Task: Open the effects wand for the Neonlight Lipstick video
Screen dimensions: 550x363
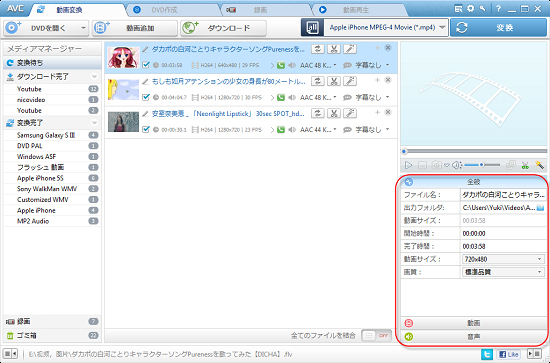Action: (x=350, y=113)
